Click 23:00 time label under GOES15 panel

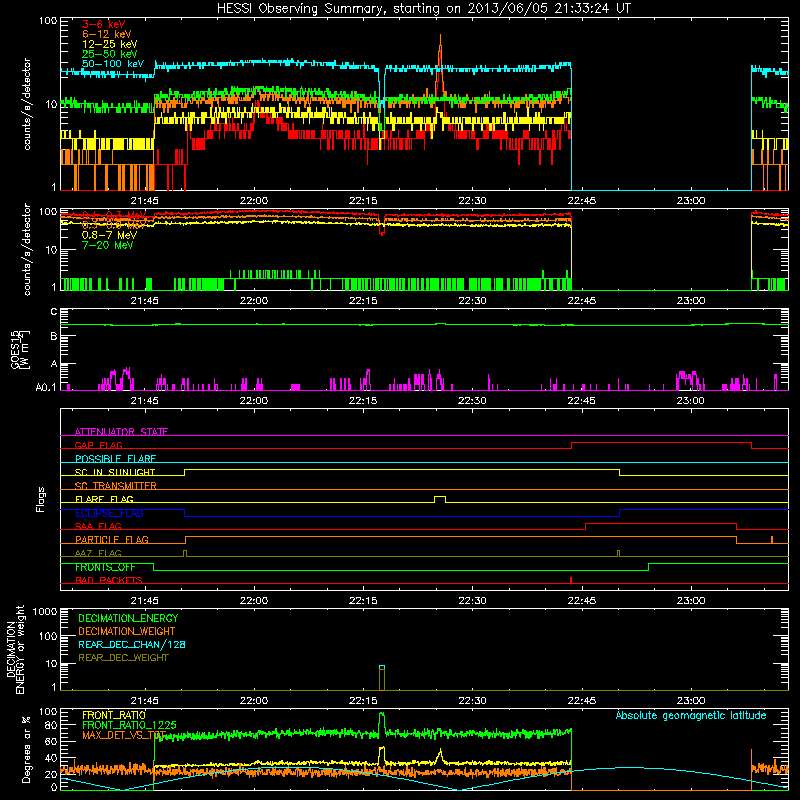coord(691,401)
